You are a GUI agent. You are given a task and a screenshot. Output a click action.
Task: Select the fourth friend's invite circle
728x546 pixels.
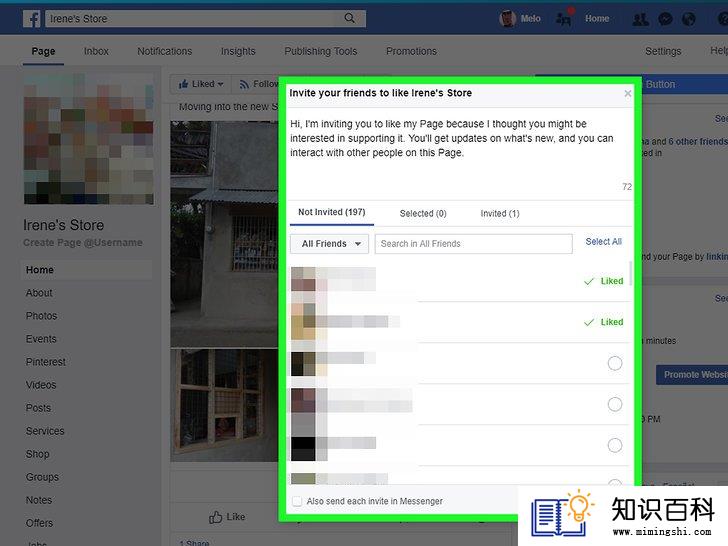615,404
